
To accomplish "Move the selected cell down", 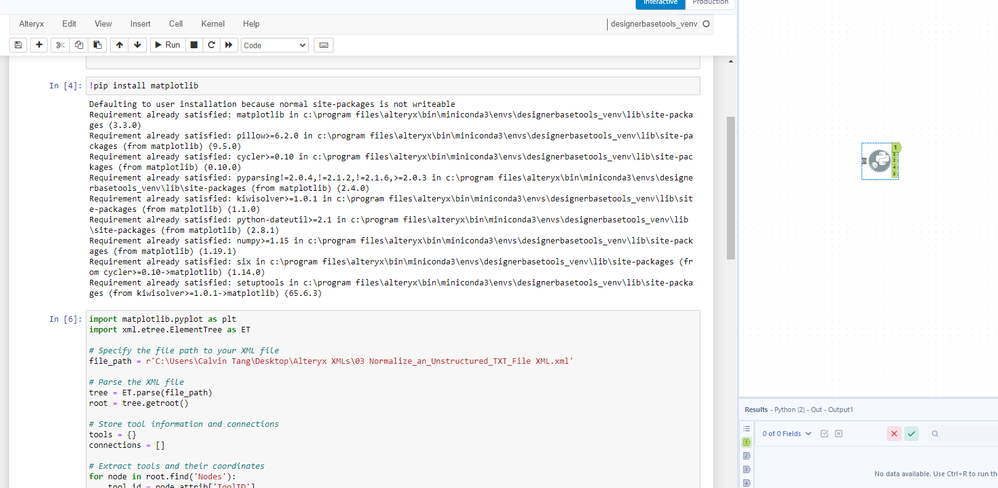I will 137,45.
